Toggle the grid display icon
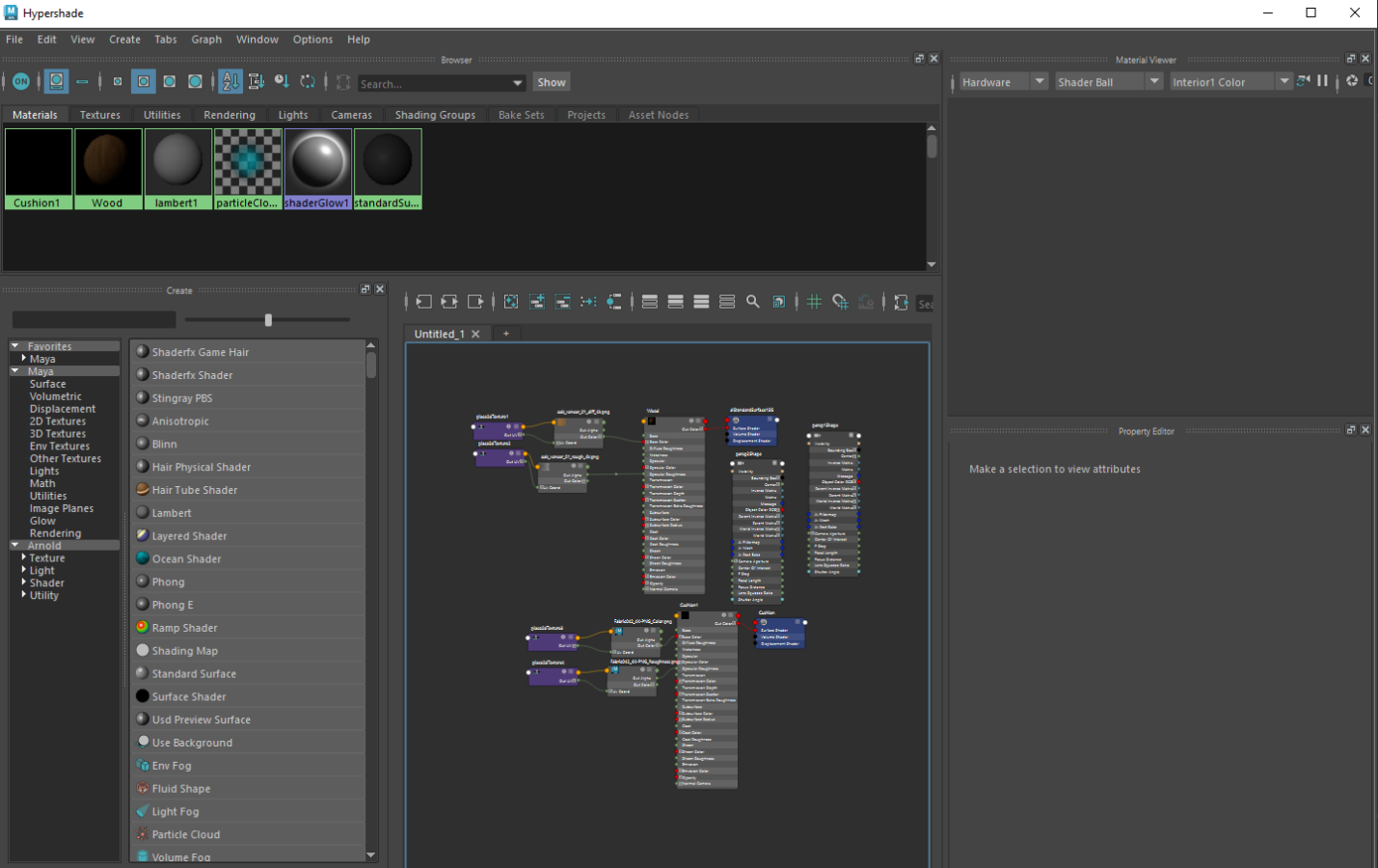This screenshot has height=868, width=1378. click(x=814, y=302)
